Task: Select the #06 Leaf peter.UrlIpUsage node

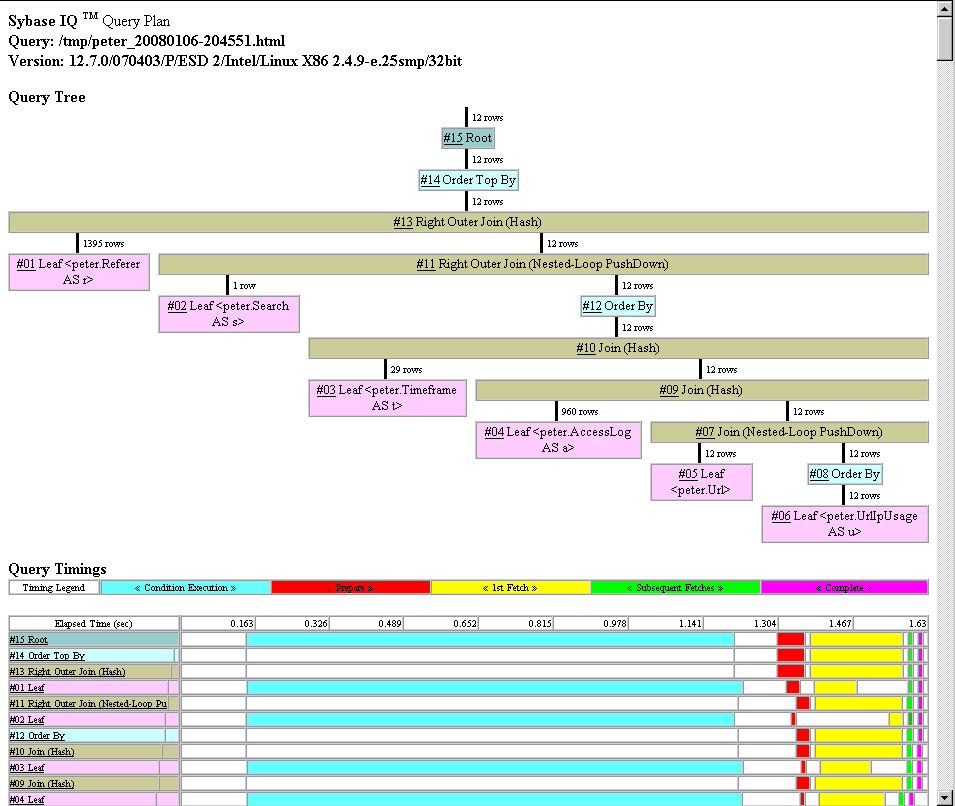Action: [x=780, y=516]
